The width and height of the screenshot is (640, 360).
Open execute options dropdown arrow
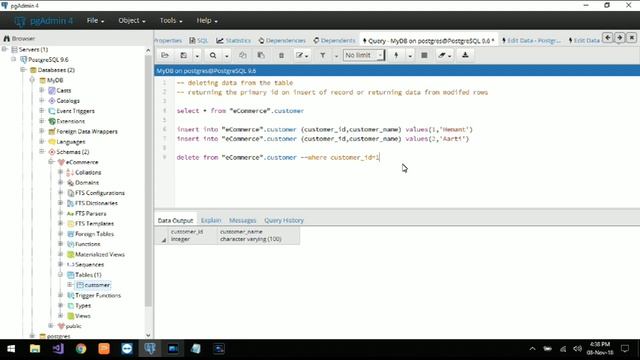coord(410,55)
